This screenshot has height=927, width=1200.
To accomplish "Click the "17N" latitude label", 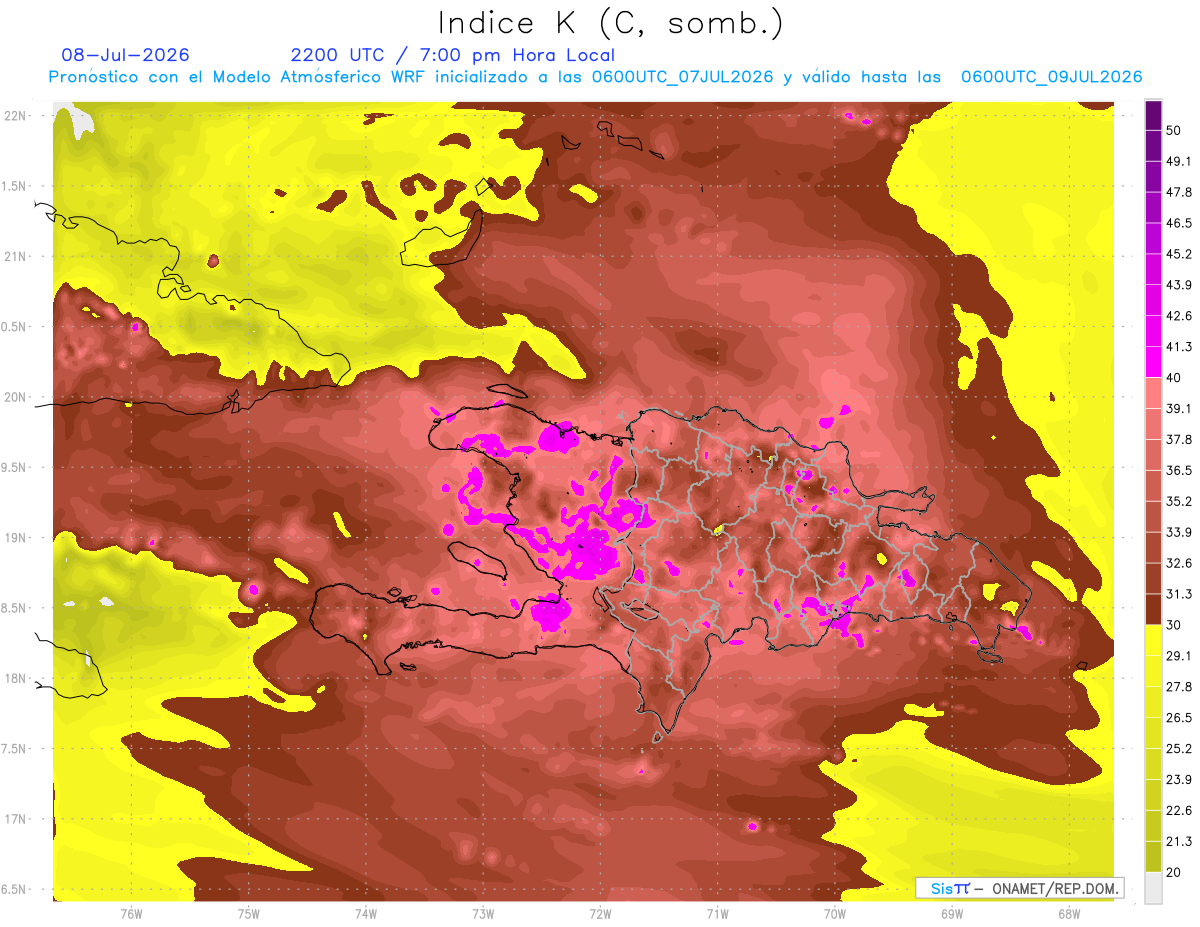I will (16, 819).
